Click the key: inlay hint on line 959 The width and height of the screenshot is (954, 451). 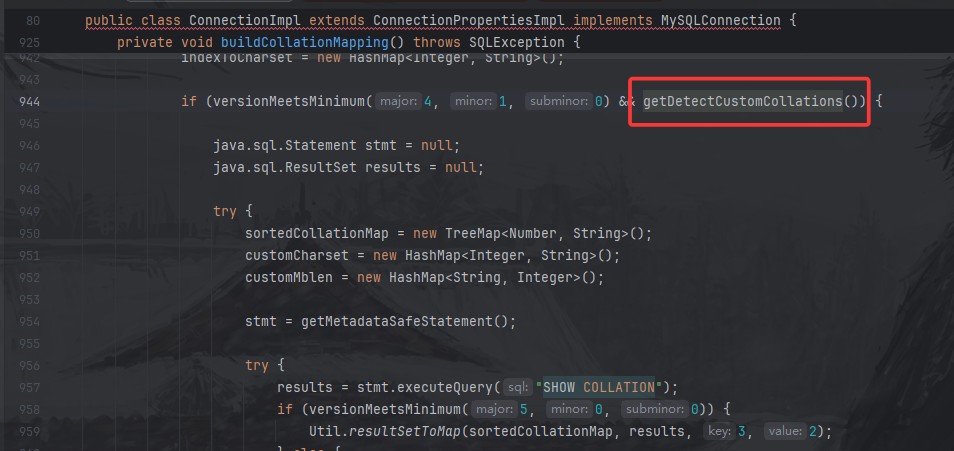pos(717,431)
